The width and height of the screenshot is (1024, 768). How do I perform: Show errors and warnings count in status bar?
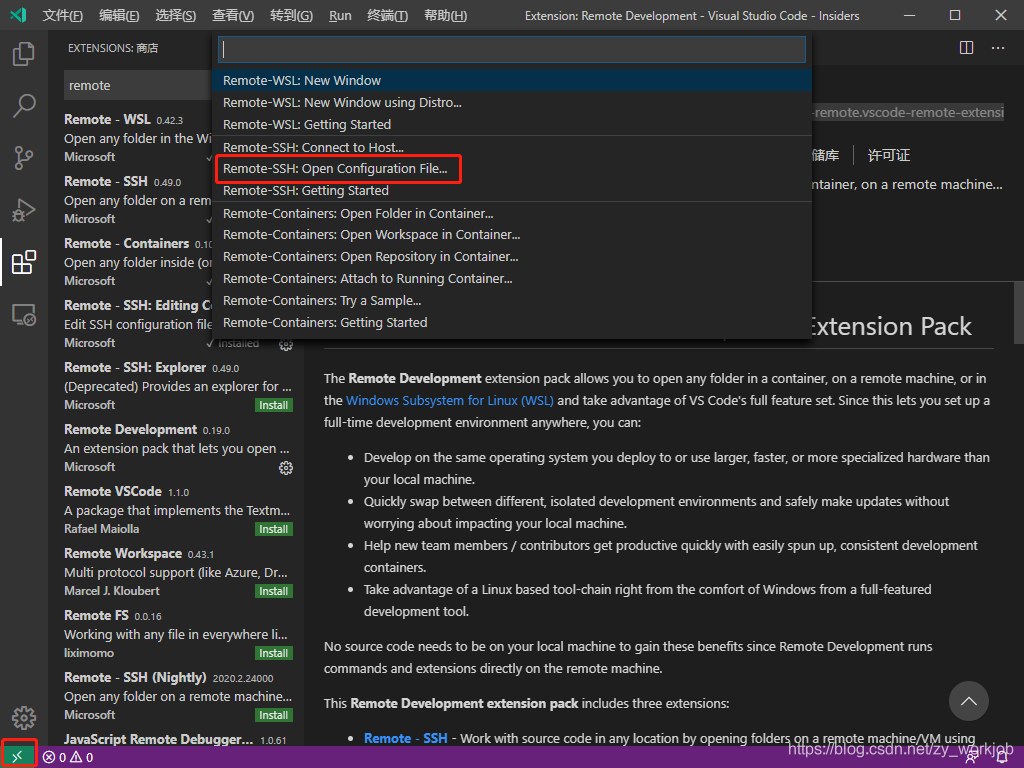click(68, 758)
